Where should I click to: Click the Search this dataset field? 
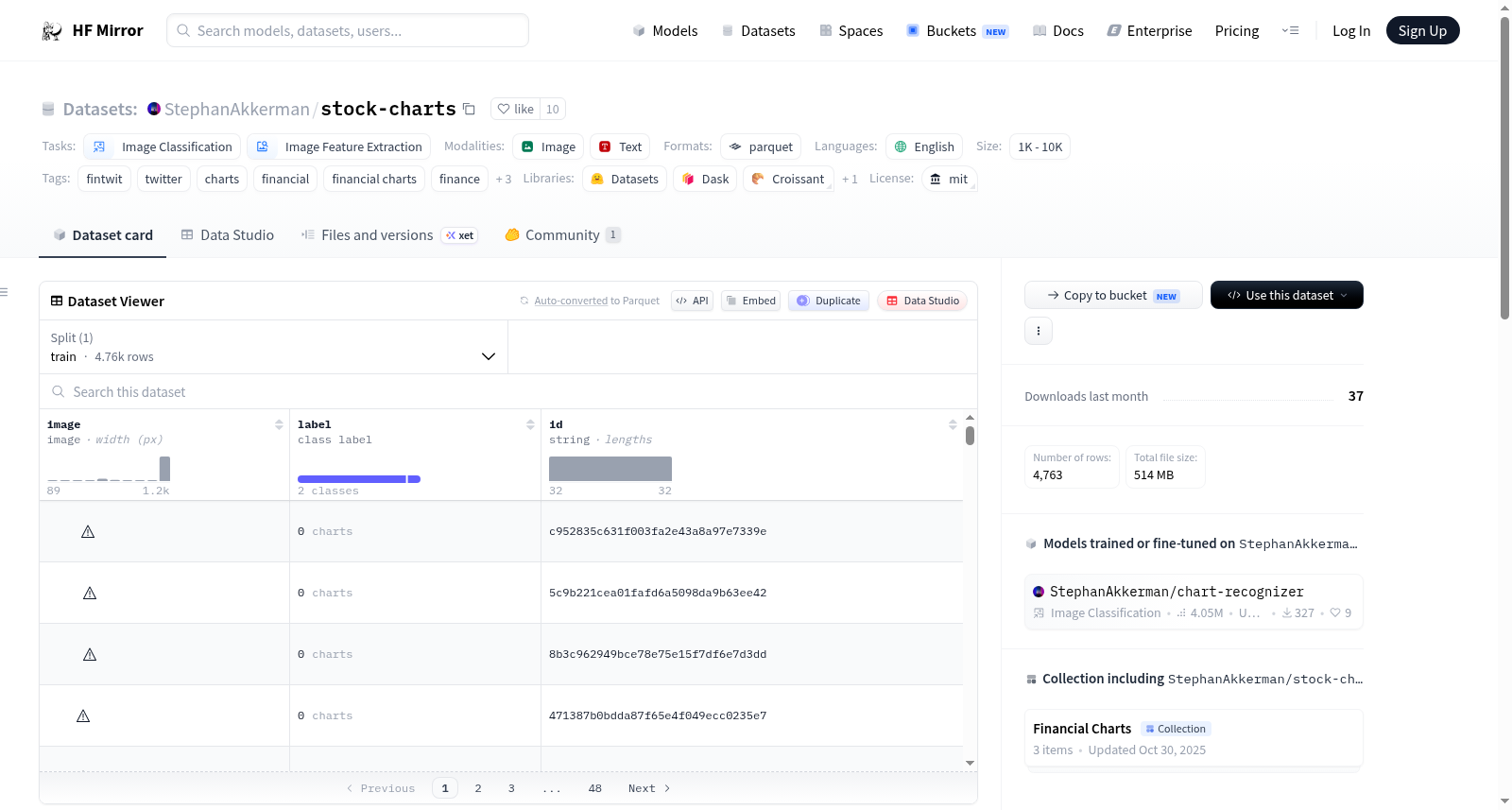pyautogui.click(x=508, y=391)
